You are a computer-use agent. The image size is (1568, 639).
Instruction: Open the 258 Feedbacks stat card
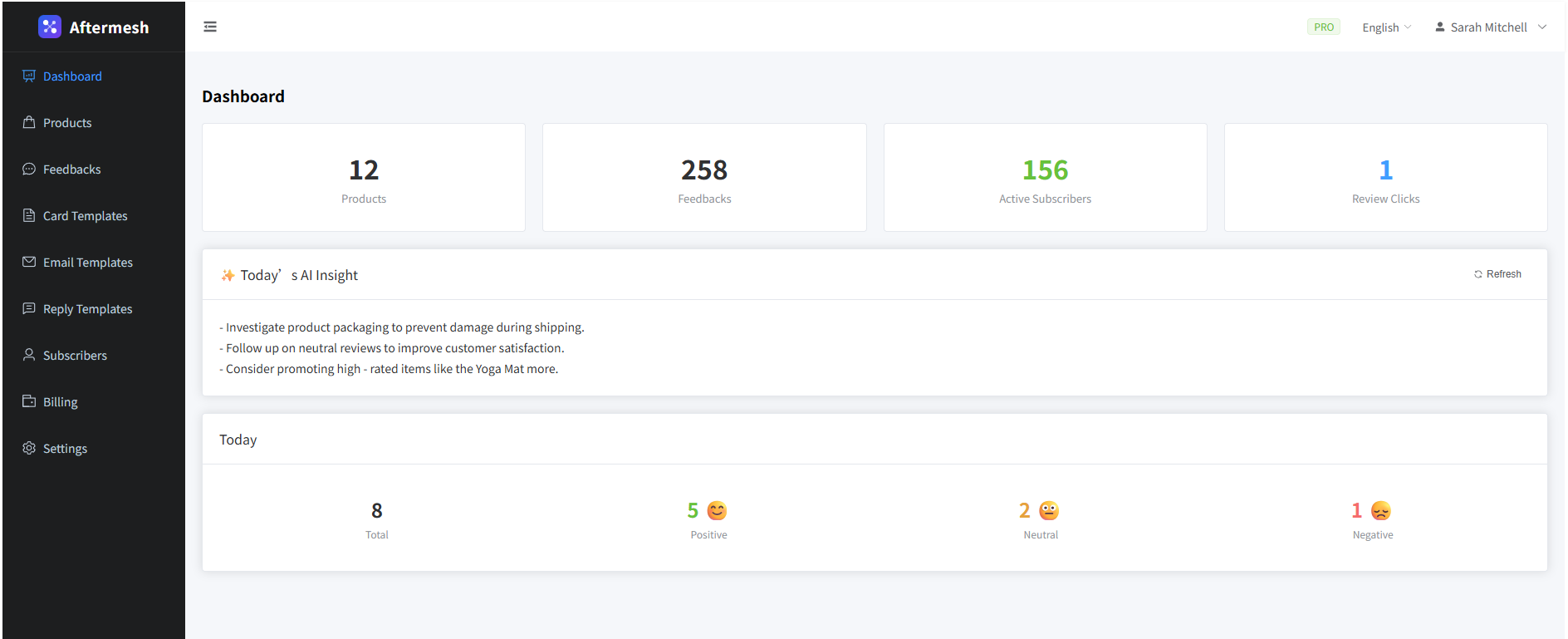pos(704,177)
